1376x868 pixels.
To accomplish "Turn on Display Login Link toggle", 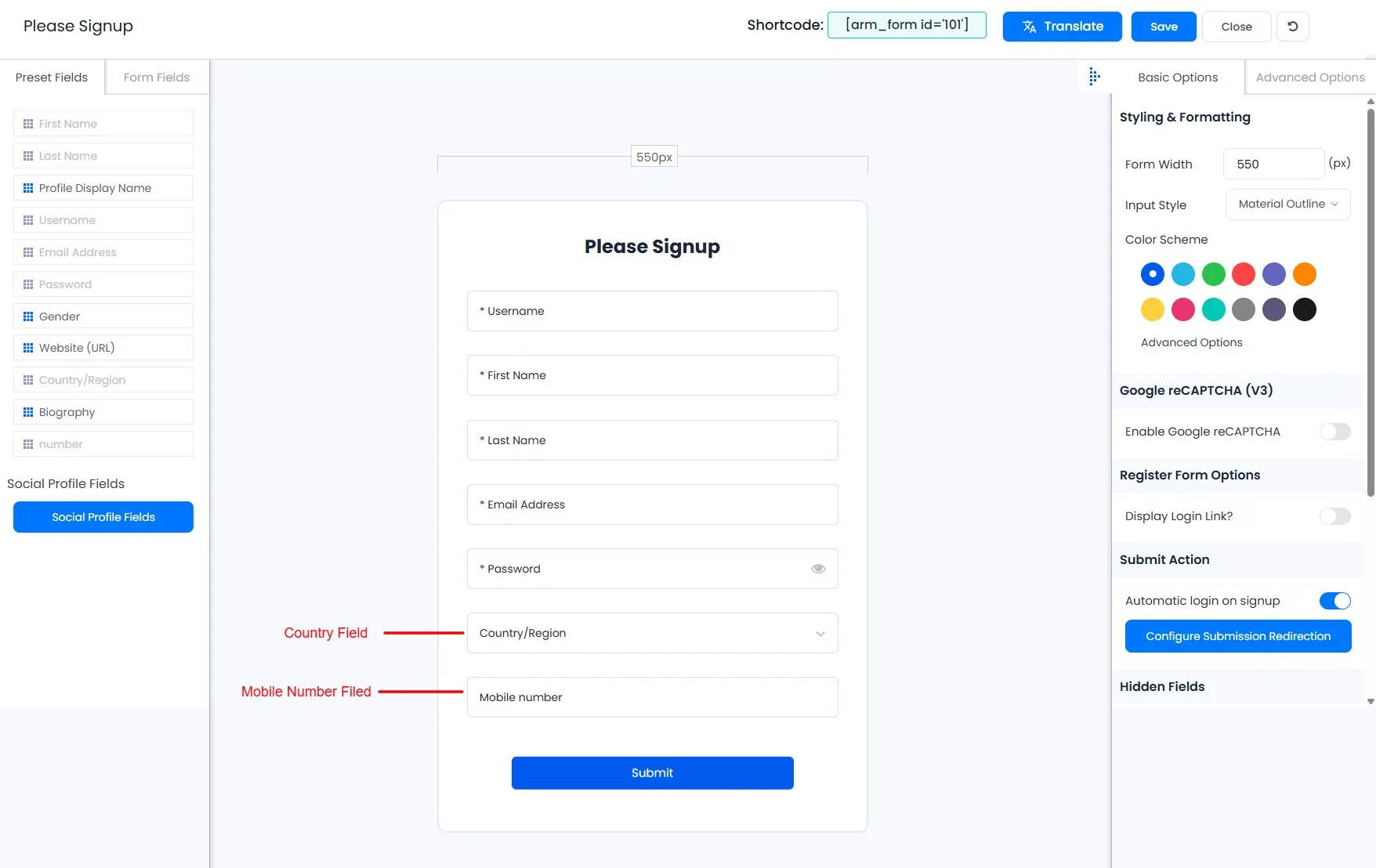I will click(1334, 516).
